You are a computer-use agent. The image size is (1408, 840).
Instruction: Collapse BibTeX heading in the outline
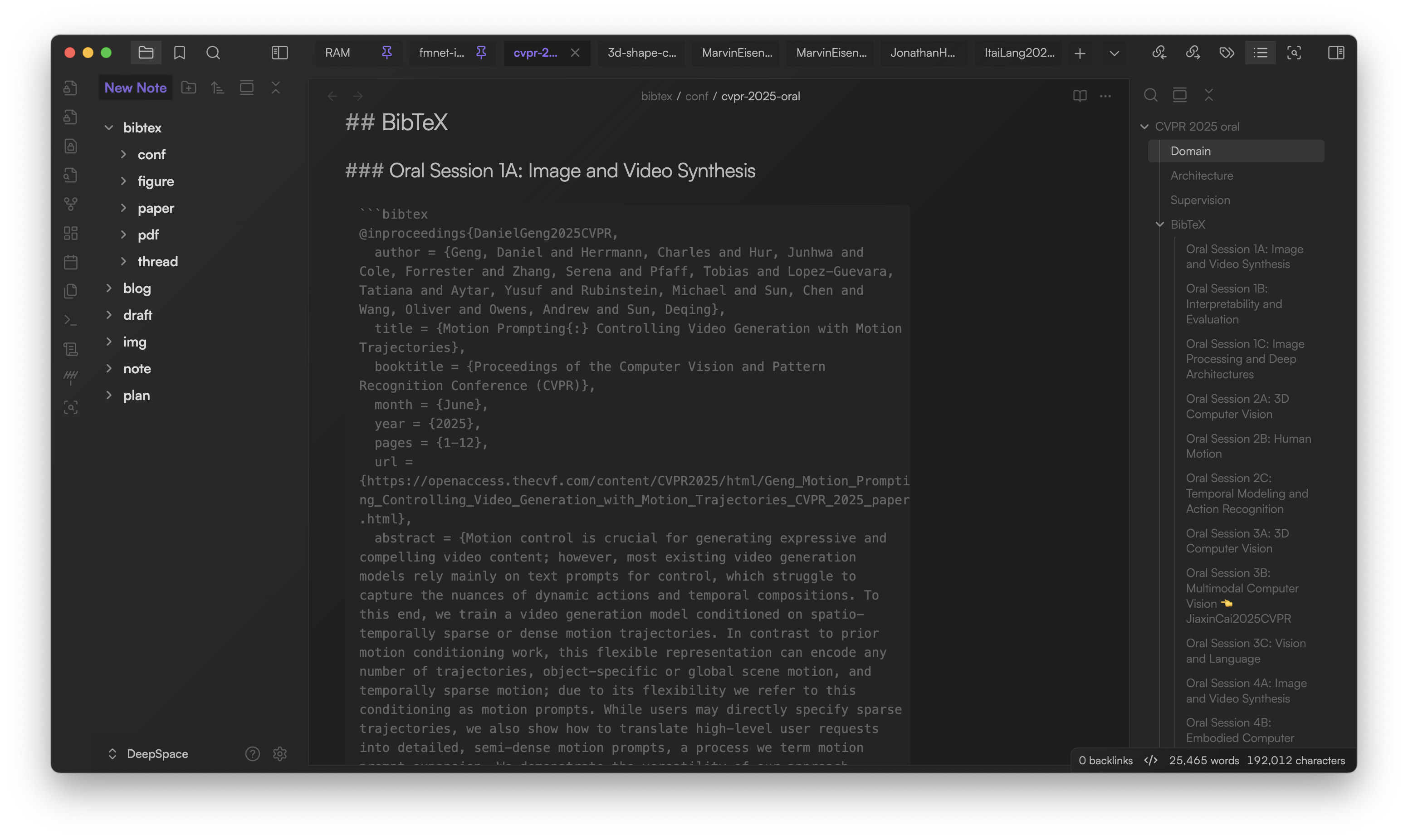[x=1159, y=225]
